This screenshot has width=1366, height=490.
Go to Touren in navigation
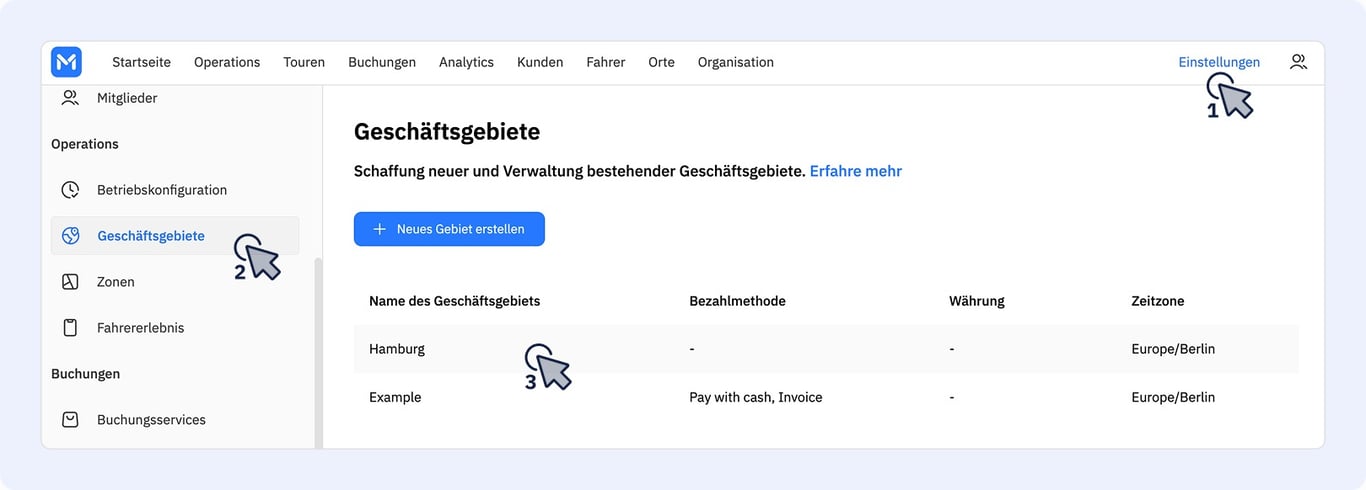(304, 62)
